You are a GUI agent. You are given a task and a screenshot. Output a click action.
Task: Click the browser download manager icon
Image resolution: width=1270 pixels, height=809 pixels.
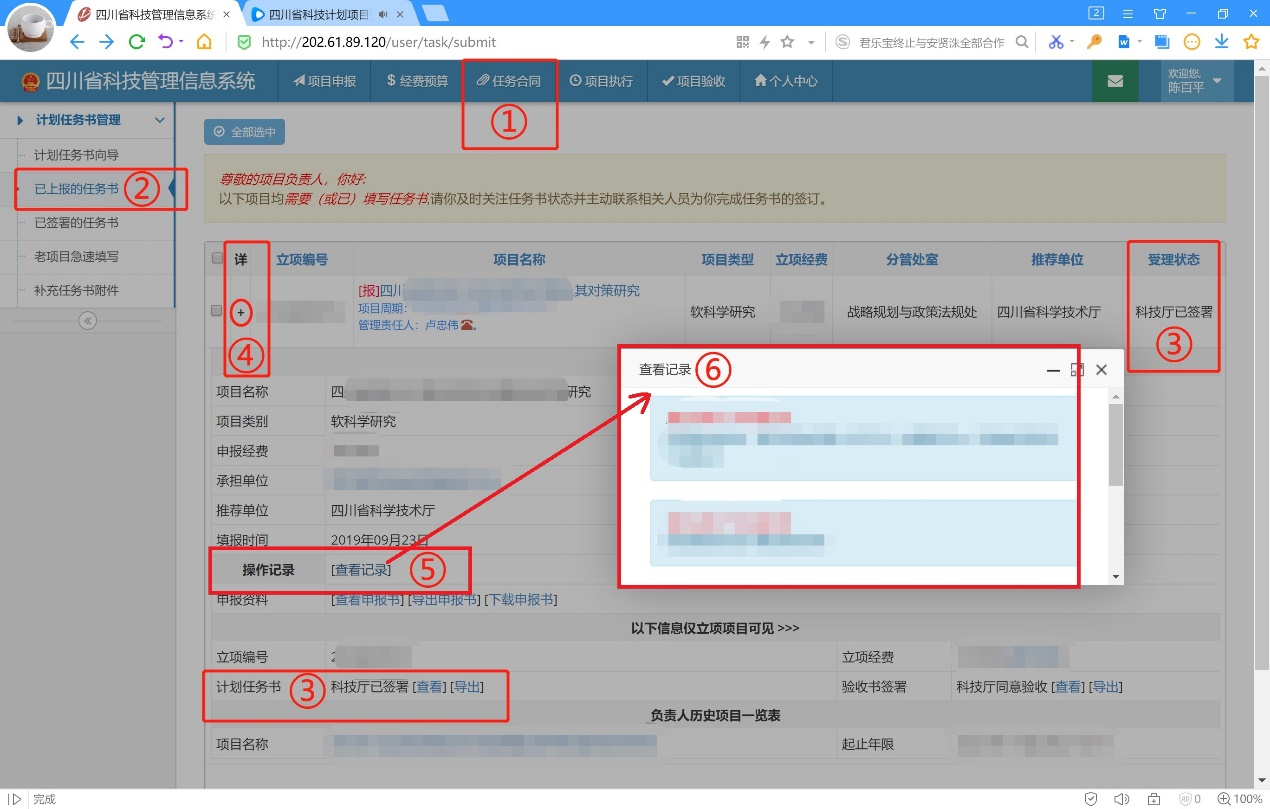click(1222, 43)
